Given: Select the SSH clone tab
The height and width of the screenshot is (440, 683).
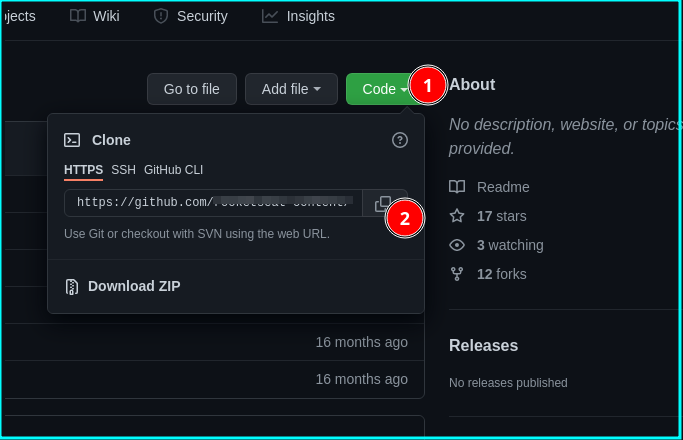Looking at the screenshot, I should [x=123, y=170].
